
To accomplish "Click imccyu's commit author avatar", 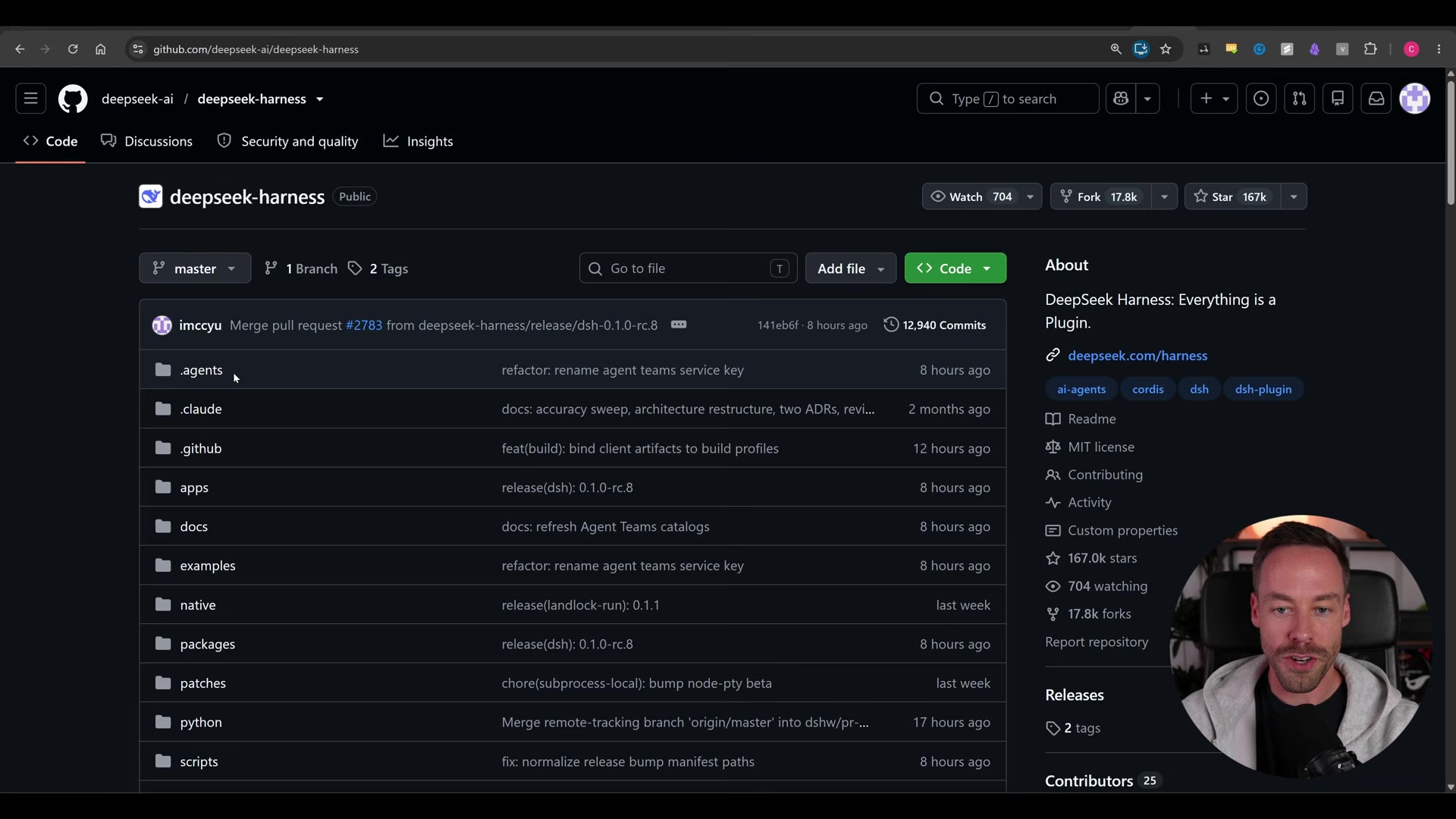I will pyautogui.click(x=162, y=325).
